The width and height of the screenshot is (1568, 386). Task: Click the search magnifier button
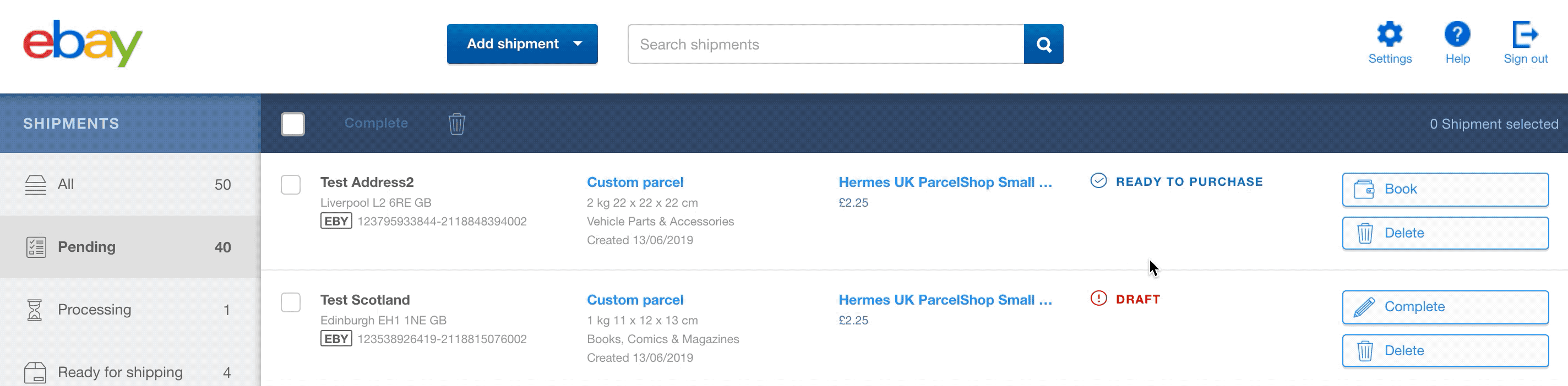[1043, 45]
